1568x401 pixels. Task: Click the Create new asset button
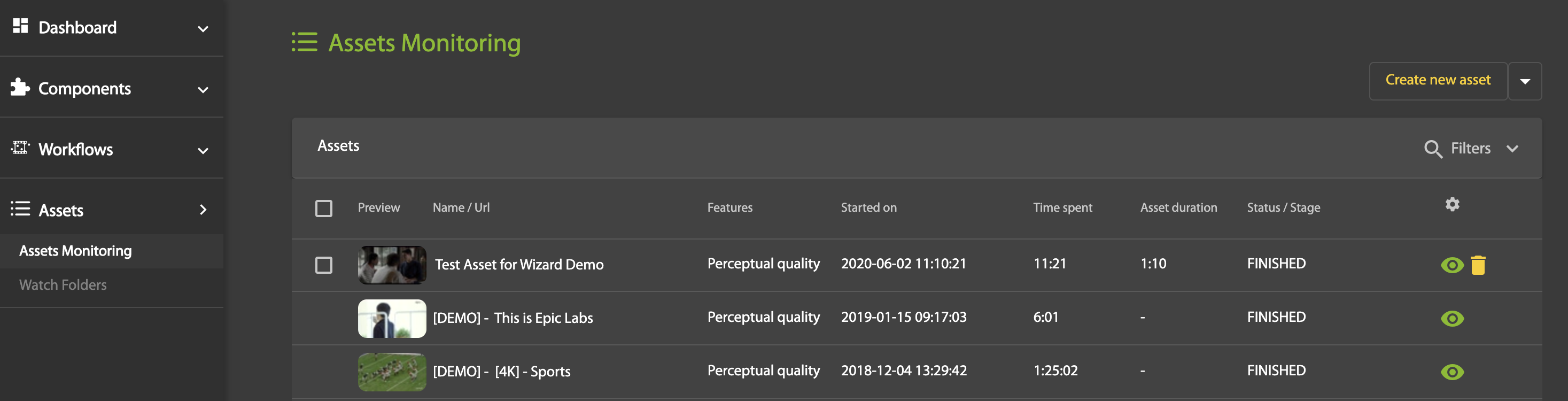(1438, 80)
